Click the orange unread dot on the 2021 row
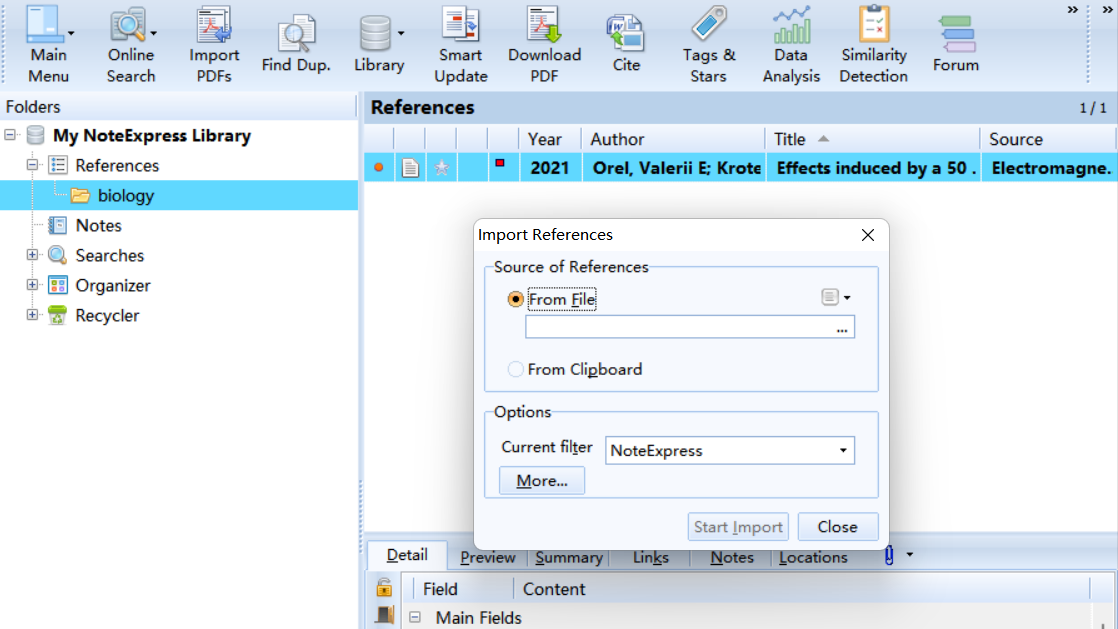 point(379,168)
